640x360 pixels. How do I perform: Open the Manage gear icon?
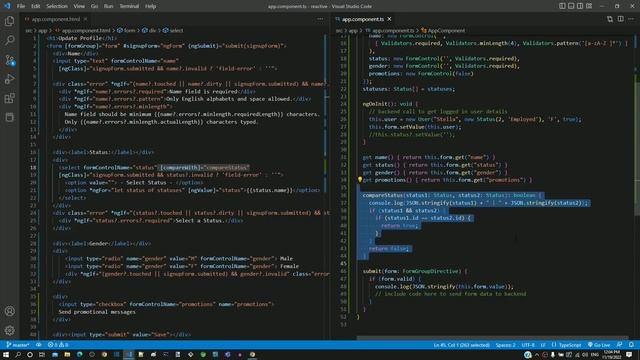coord(9,330)
